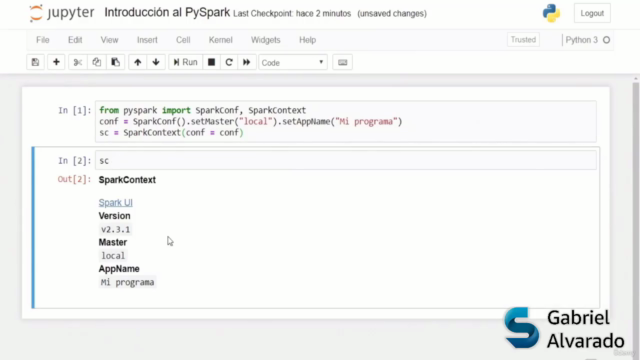Open the Insert menu
This screenshot has width=640, height=360.
[x=147, y=40]
